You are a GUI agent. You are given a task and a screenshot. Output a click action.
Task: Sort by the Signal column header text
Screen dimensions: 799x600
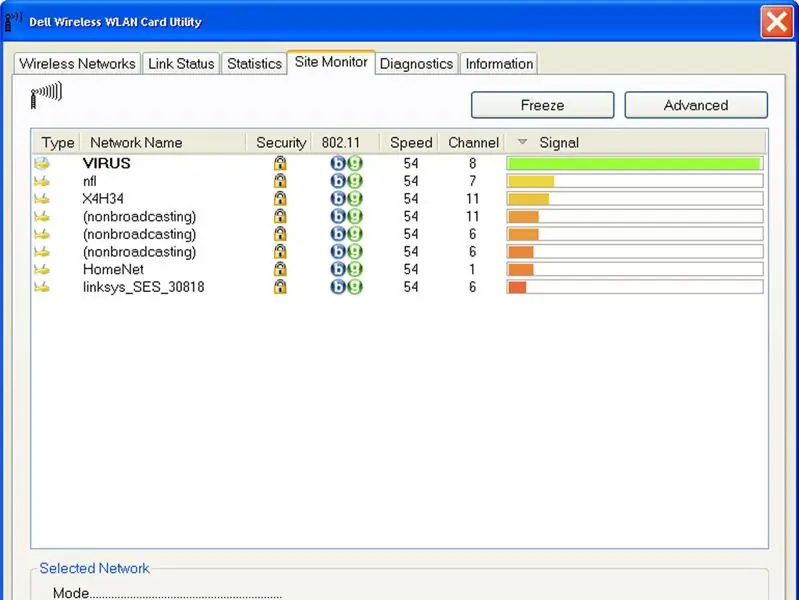(559, 143)
